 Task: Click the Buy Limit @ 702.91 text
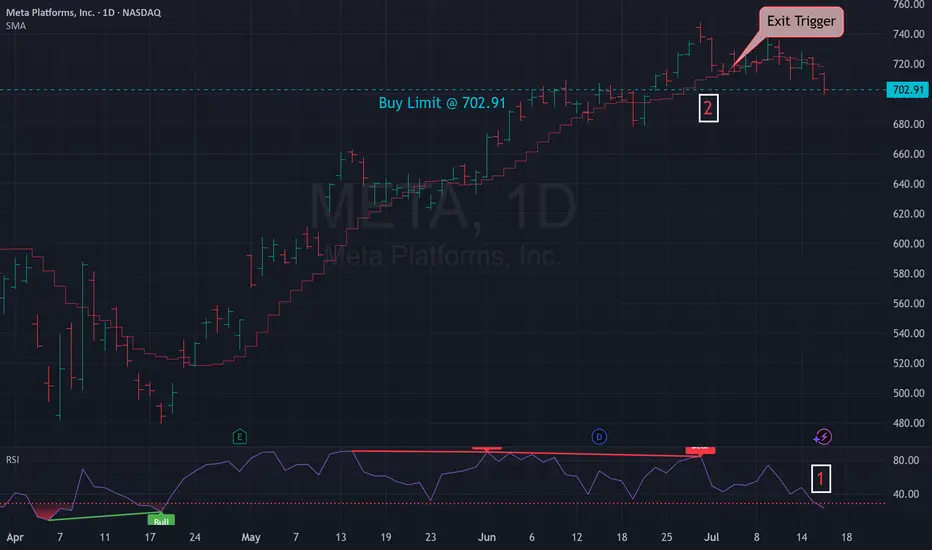pyautogui.click(x=442, y=103)
